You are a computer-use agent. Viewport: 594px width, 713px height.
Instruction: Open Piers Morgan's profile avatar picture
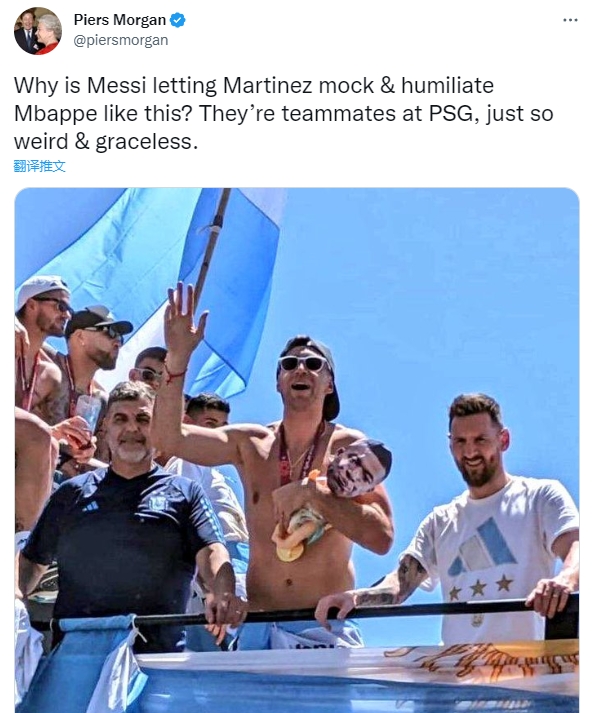(x=38, y=31)
